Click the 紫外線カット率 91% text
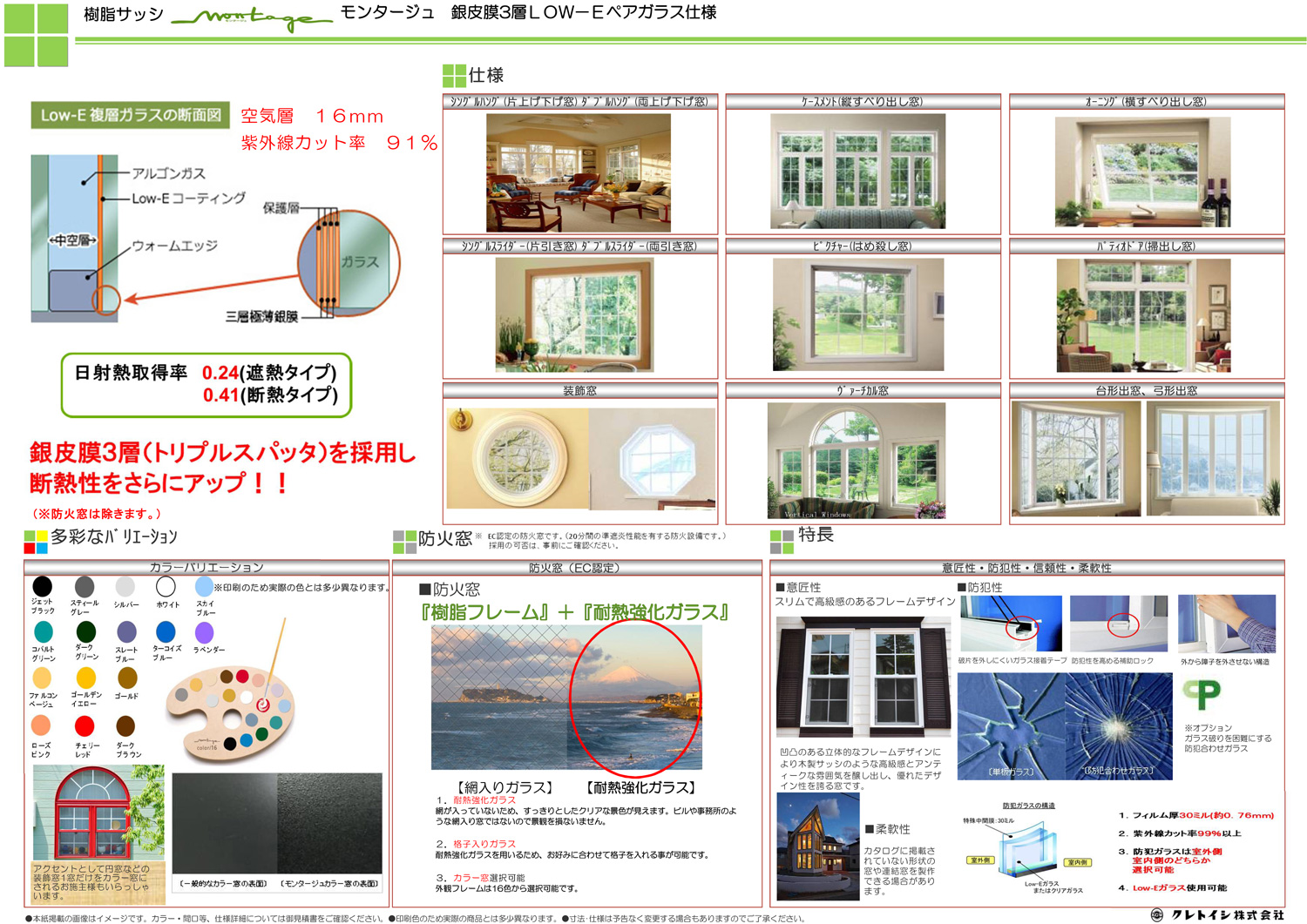This screenshot has height=924, width=1307. tap(339, 143)
